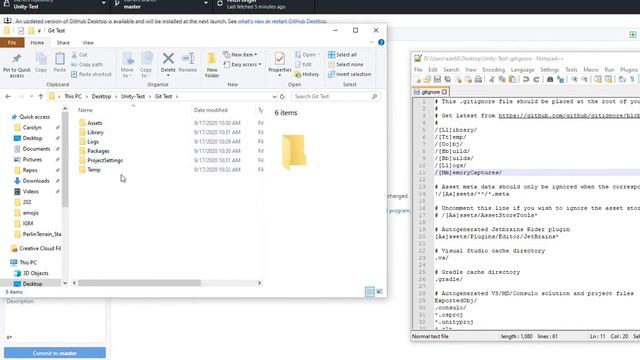
Task: Click Notepad++ Print toolbar icon
Action: (x=478, y=80)
